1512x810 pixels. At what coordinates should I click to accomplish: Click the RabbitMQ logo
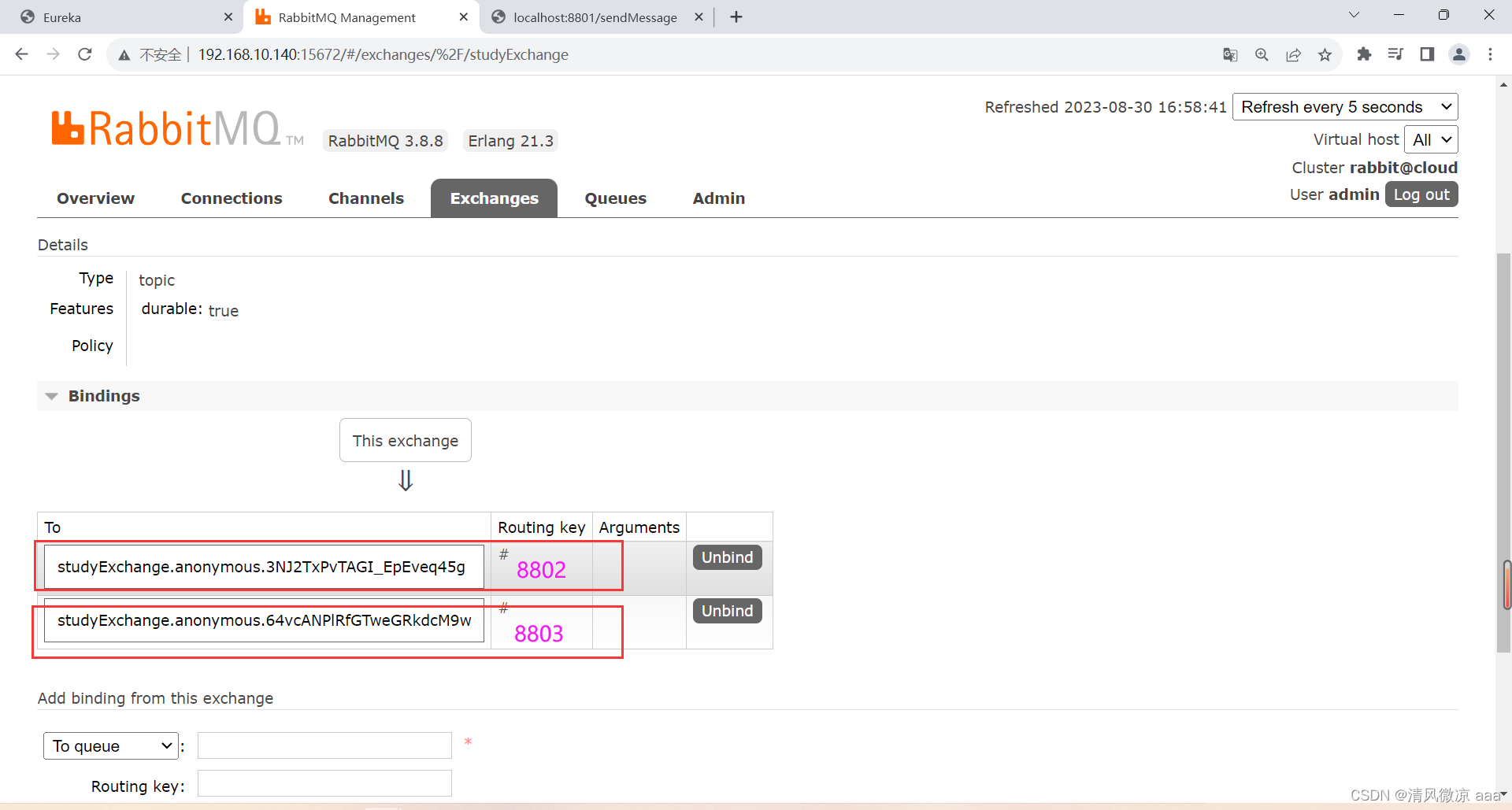click(x=177, y=129)
